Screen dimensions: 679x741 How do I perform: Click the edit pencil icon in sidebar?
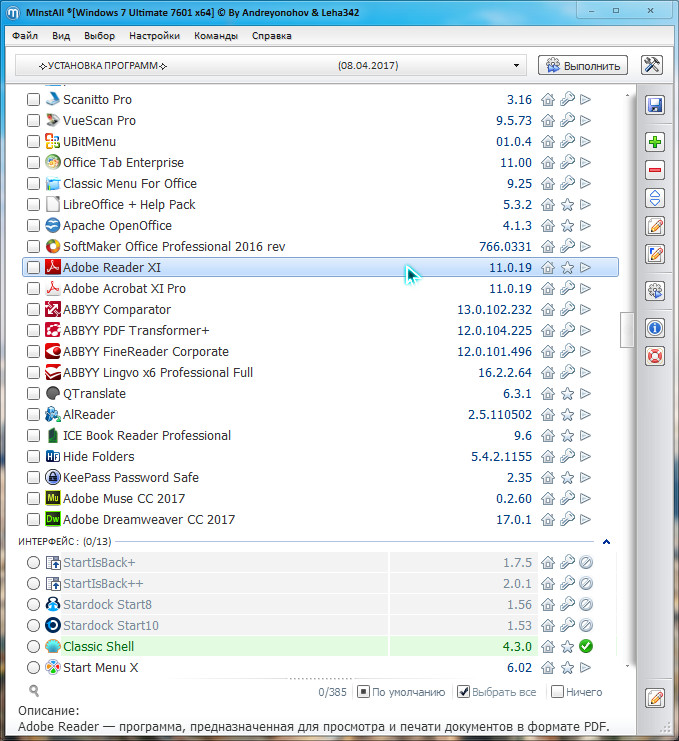(x=655, y=226)
